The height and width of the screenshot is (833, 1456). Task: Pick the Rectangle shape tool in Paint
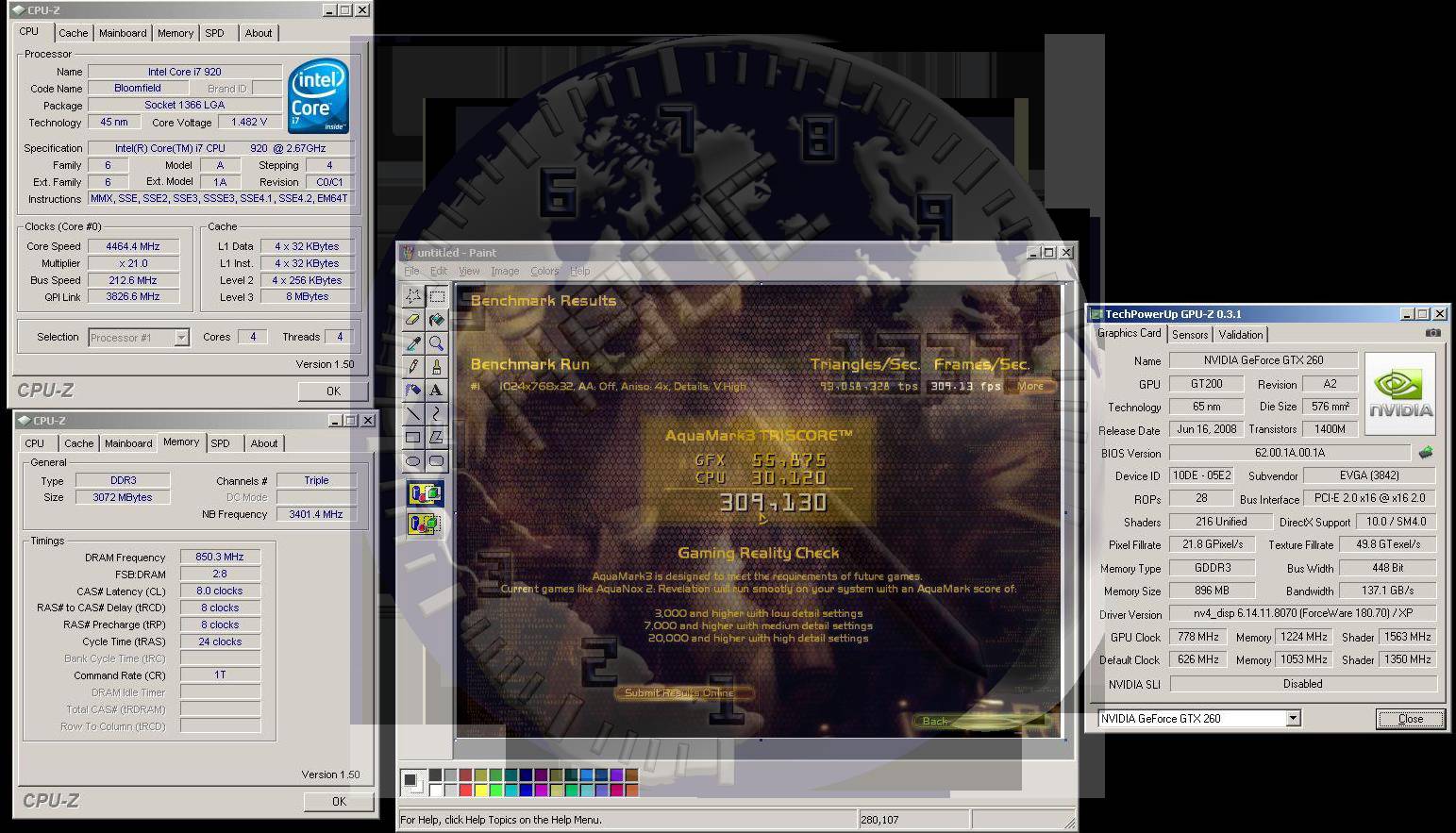coord(413,437)
